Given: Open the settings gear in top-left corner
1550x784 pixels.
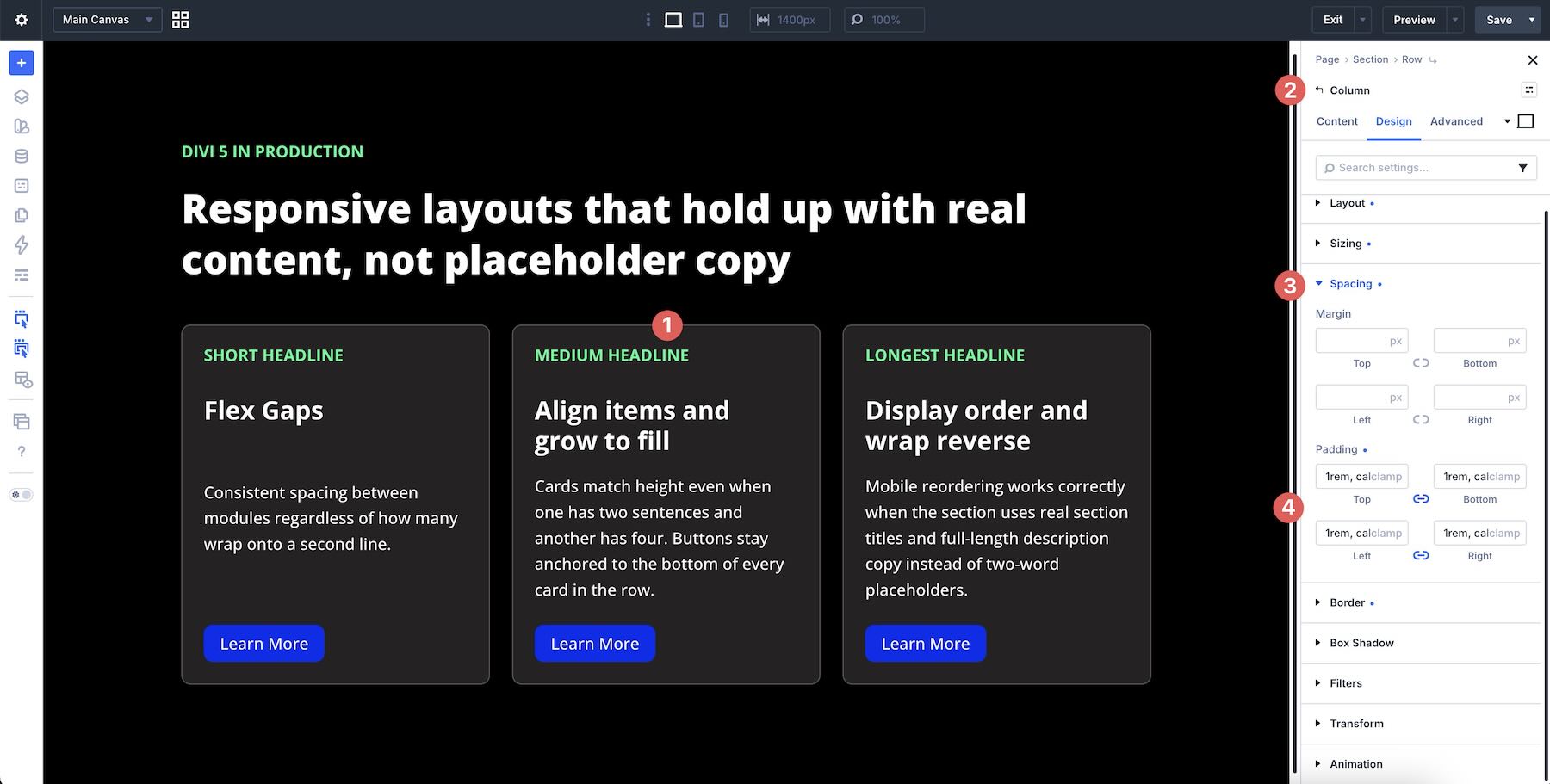Looking at the screenshot, I should click(x=22, y=20).
